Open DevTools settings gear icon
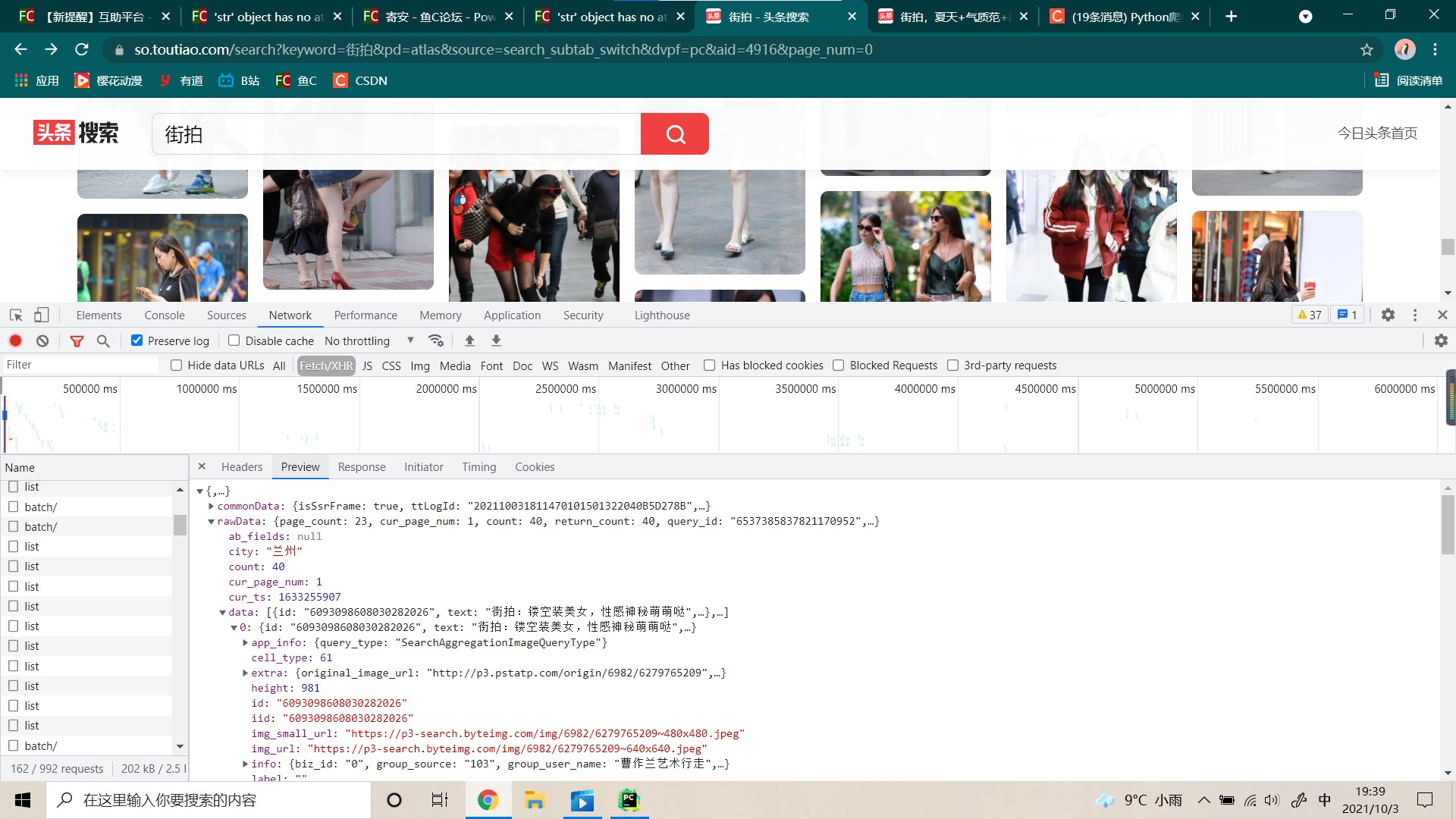 1388,315
